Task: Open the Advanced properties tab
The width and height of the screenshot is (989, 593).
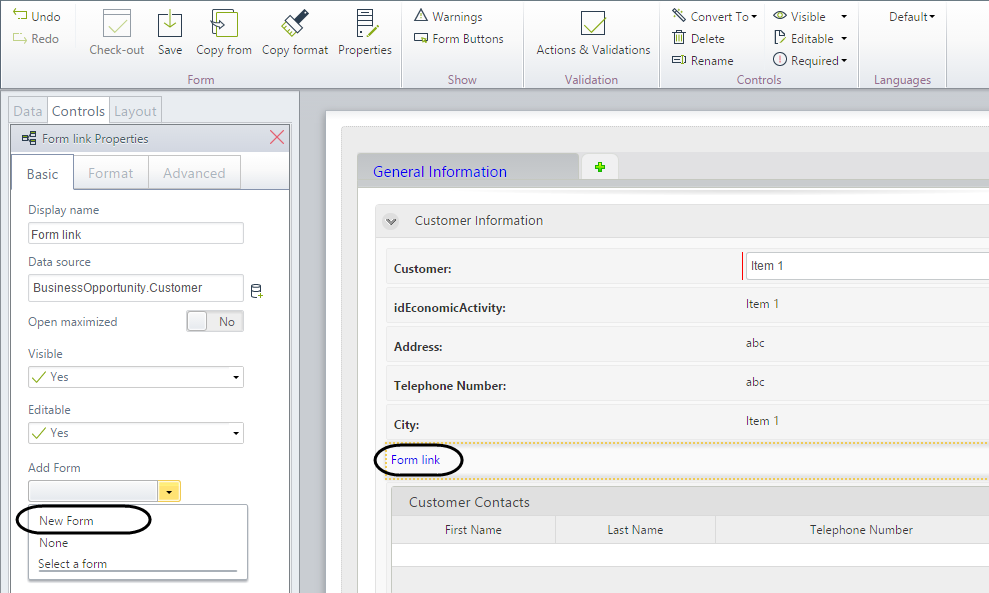Action: (194, 173)
